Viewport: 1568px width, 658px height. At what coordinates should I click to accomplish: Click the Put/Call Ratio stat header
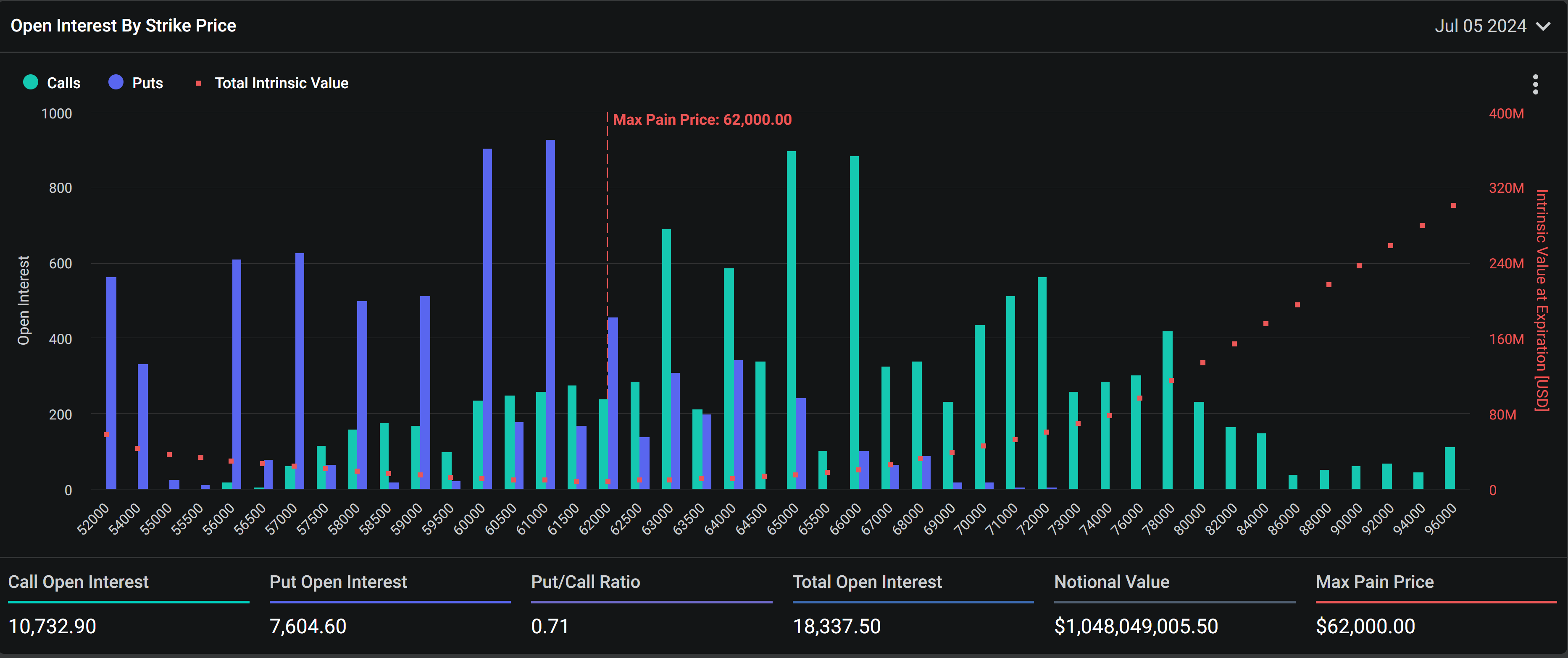pyautogui.click(x=585, y=582)
